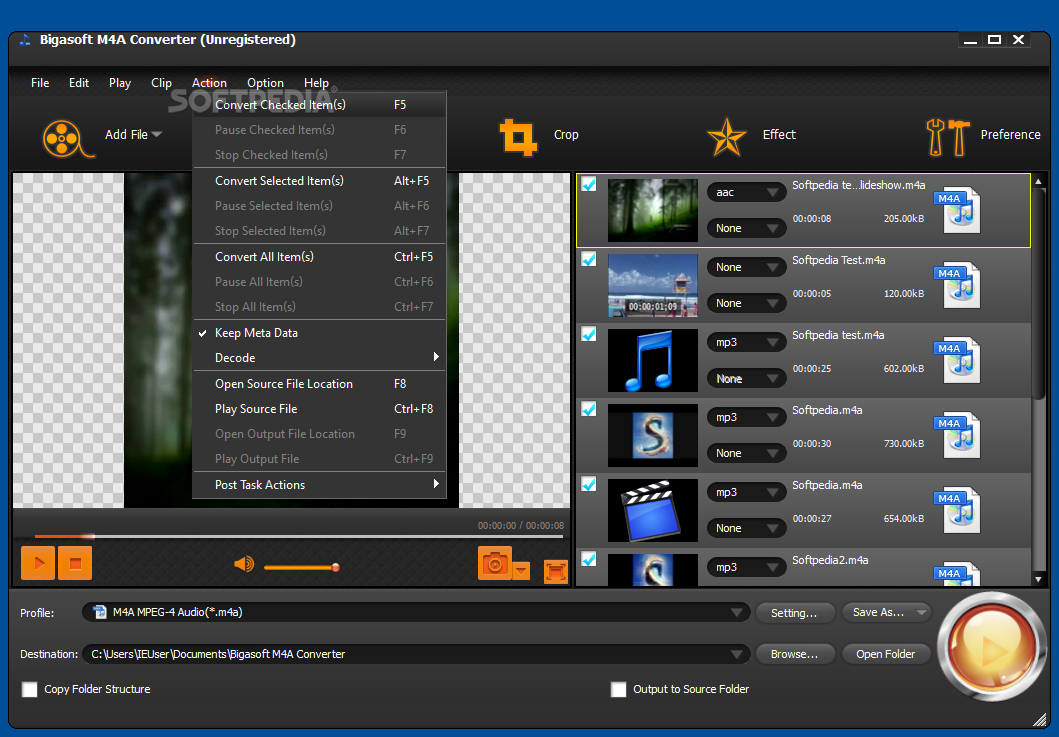Uncheck the Softpedia te...lideshow.m4a checkbox
This screenshot has height=737, width=1059.
[589, 184]
